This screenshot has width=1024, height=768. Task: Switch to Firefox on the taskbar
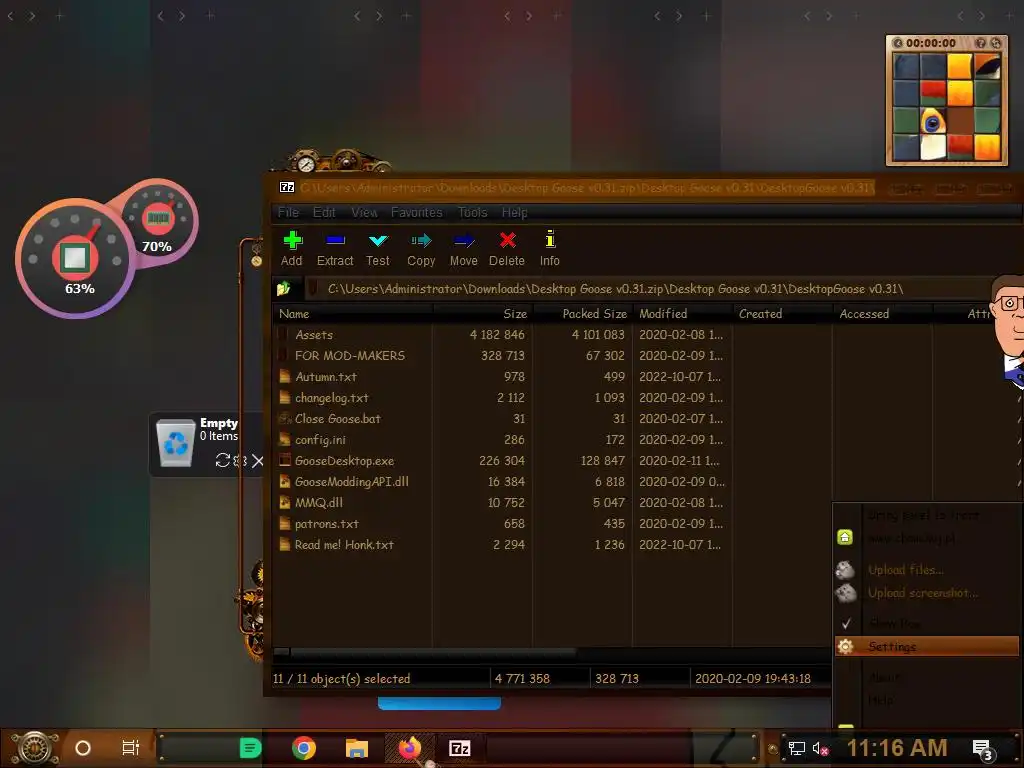point(409,748)
